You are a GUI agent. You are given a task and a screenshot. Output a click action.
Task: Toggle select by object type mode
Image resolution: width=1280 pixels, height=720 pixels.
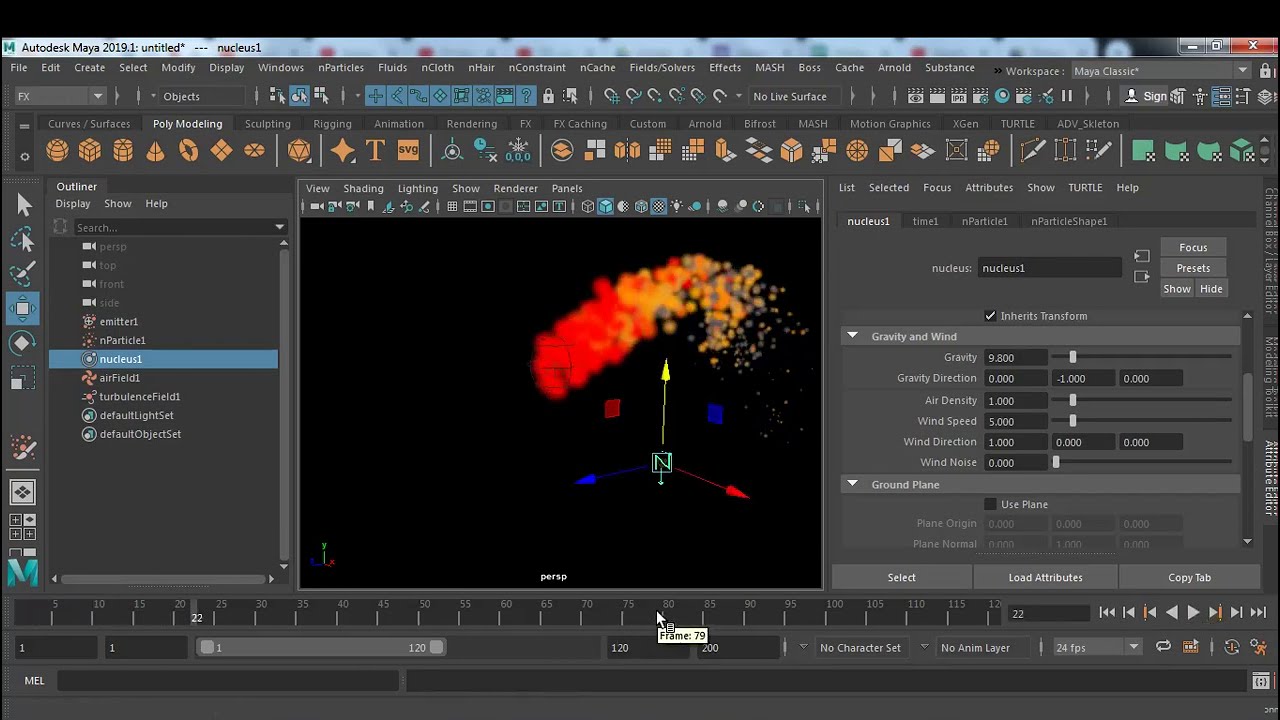pyautogui.click(x=299, y=96)
